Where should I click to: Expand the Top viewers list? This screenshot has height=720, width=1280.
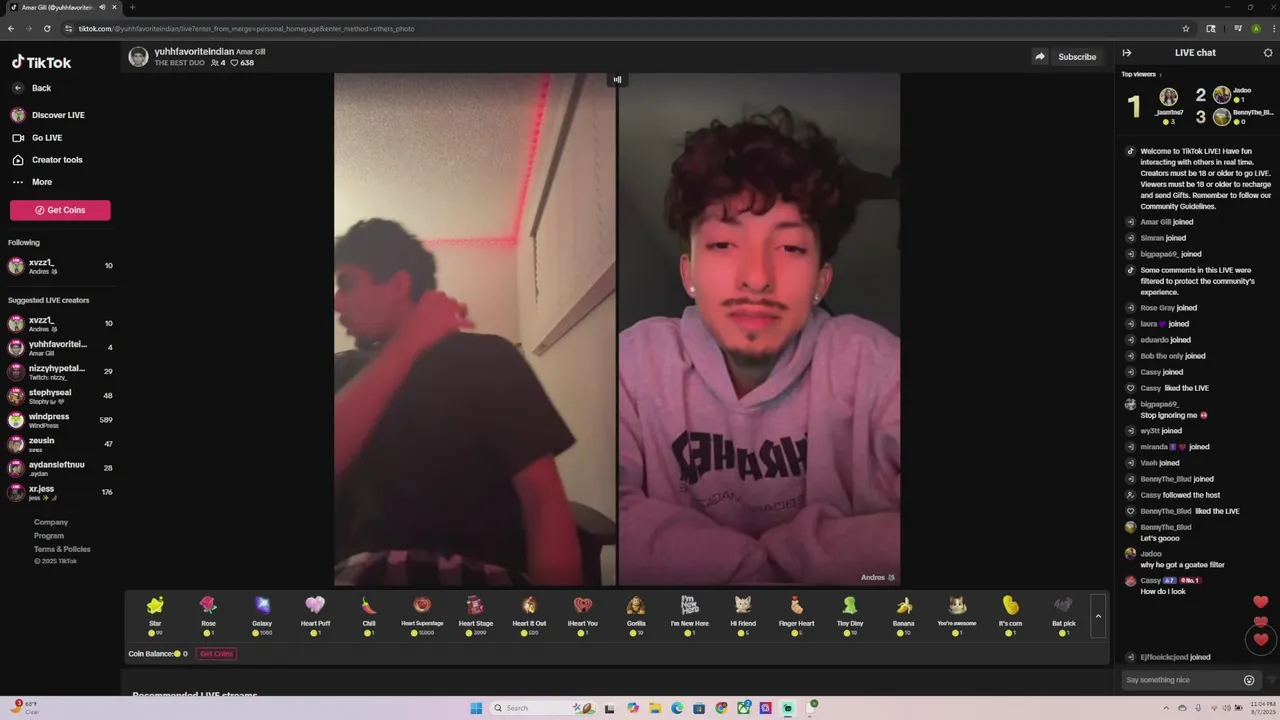click(1141, 74)
